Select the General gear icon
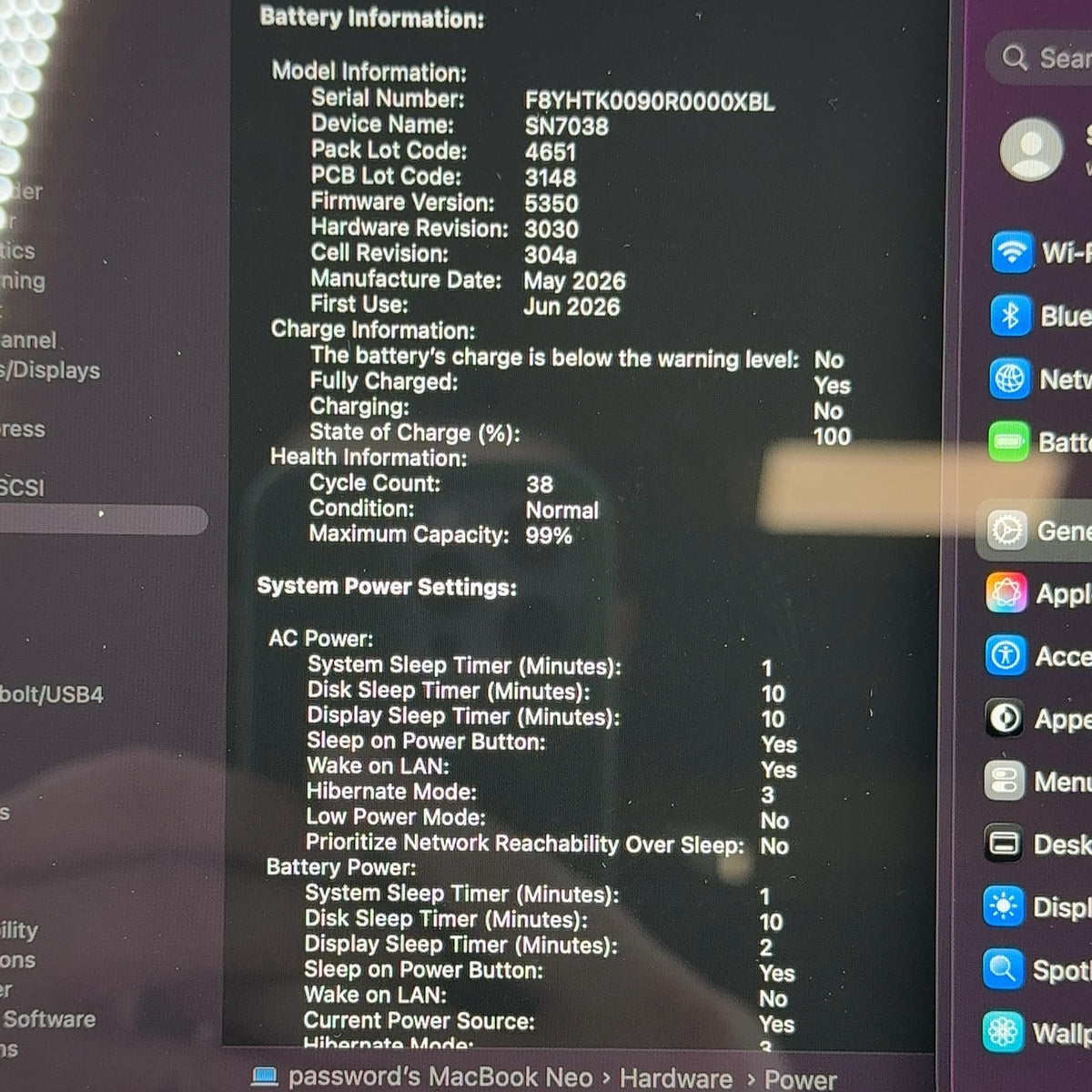 (1007, 531)
